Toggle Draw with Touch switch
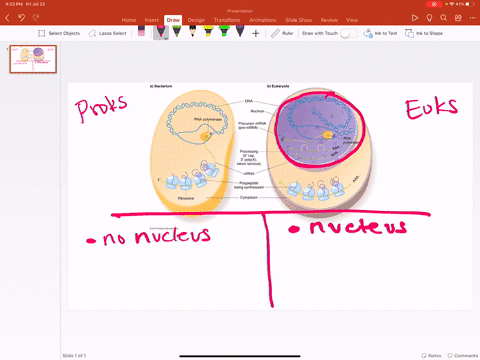Viewport: 480px width, 360px height. pos(348,33)
